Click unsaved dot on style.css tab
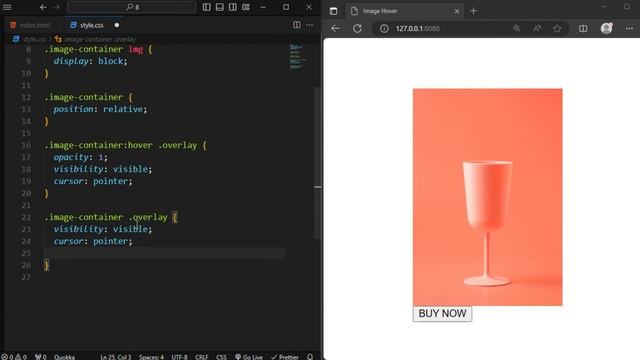Image resolution: width=640 pixels, height=360 pixels. click(x=117, y=25)
